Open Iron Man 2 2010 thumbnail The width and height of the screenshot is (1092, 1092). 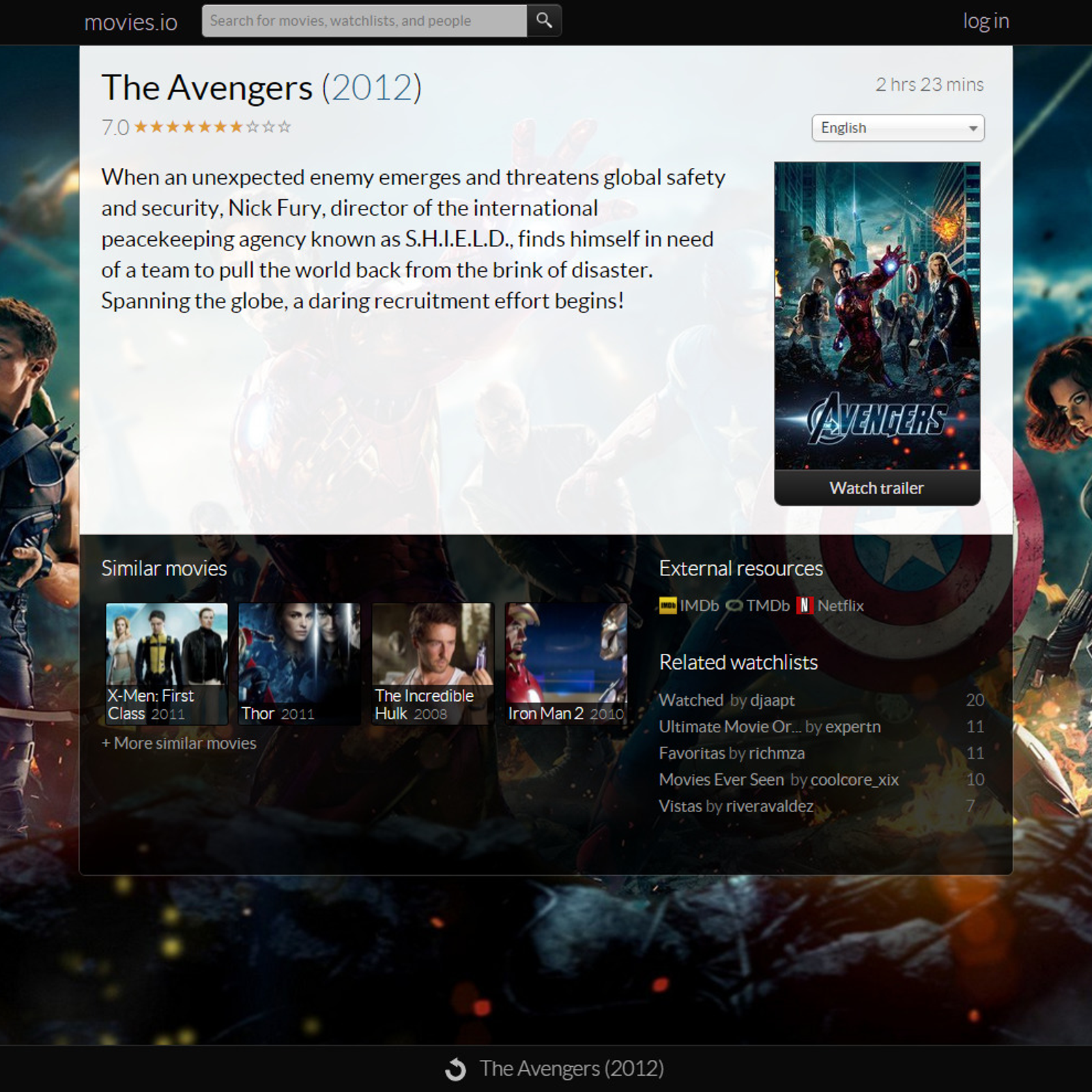coord(566,663)
